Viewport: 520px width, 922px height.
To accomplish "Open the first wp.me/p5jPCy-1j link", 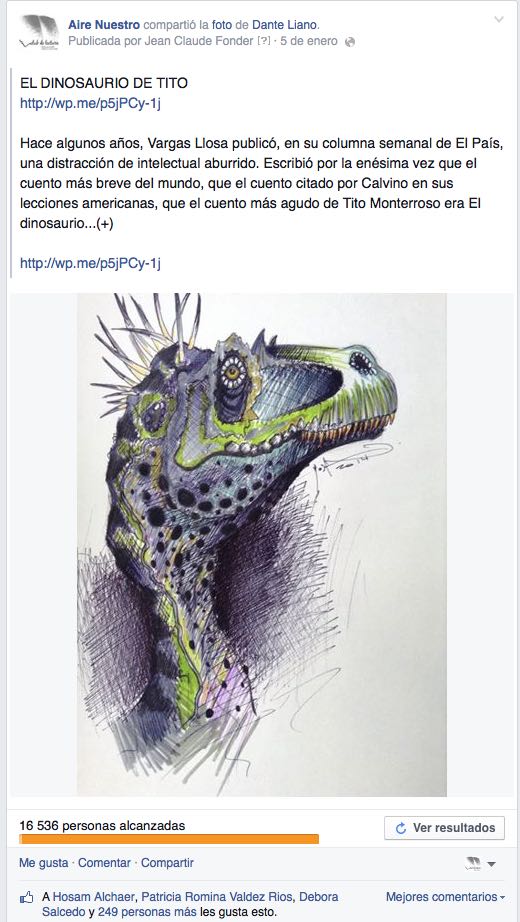I will pos(90,104).
